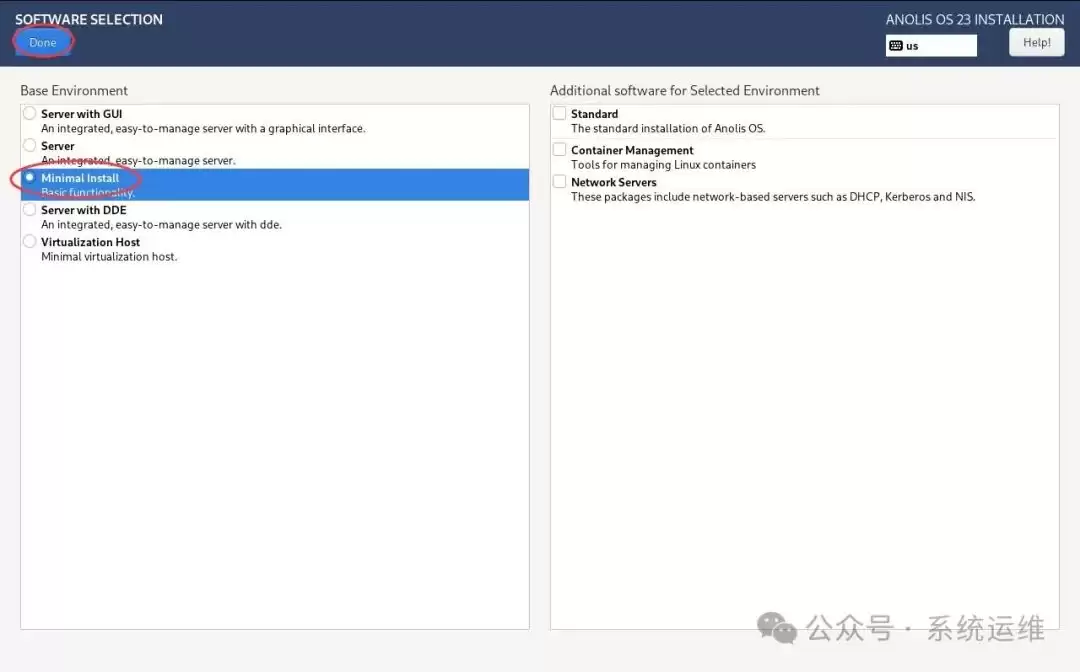The image size is (1080, 672).
Task: Click the 'Server with DDE' label
Action: click(83, 210)
